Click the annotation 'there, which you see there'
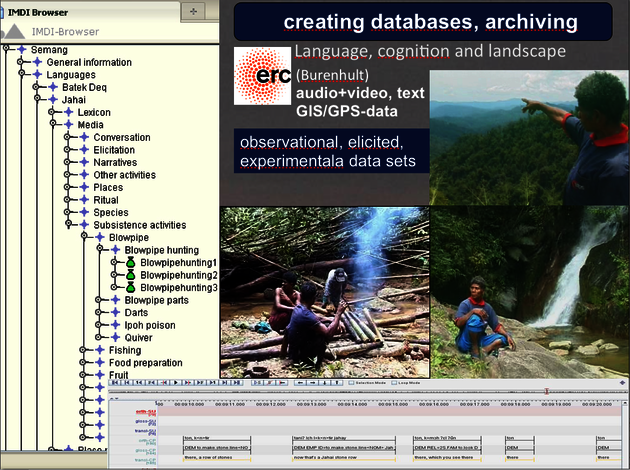 (447, 458)
